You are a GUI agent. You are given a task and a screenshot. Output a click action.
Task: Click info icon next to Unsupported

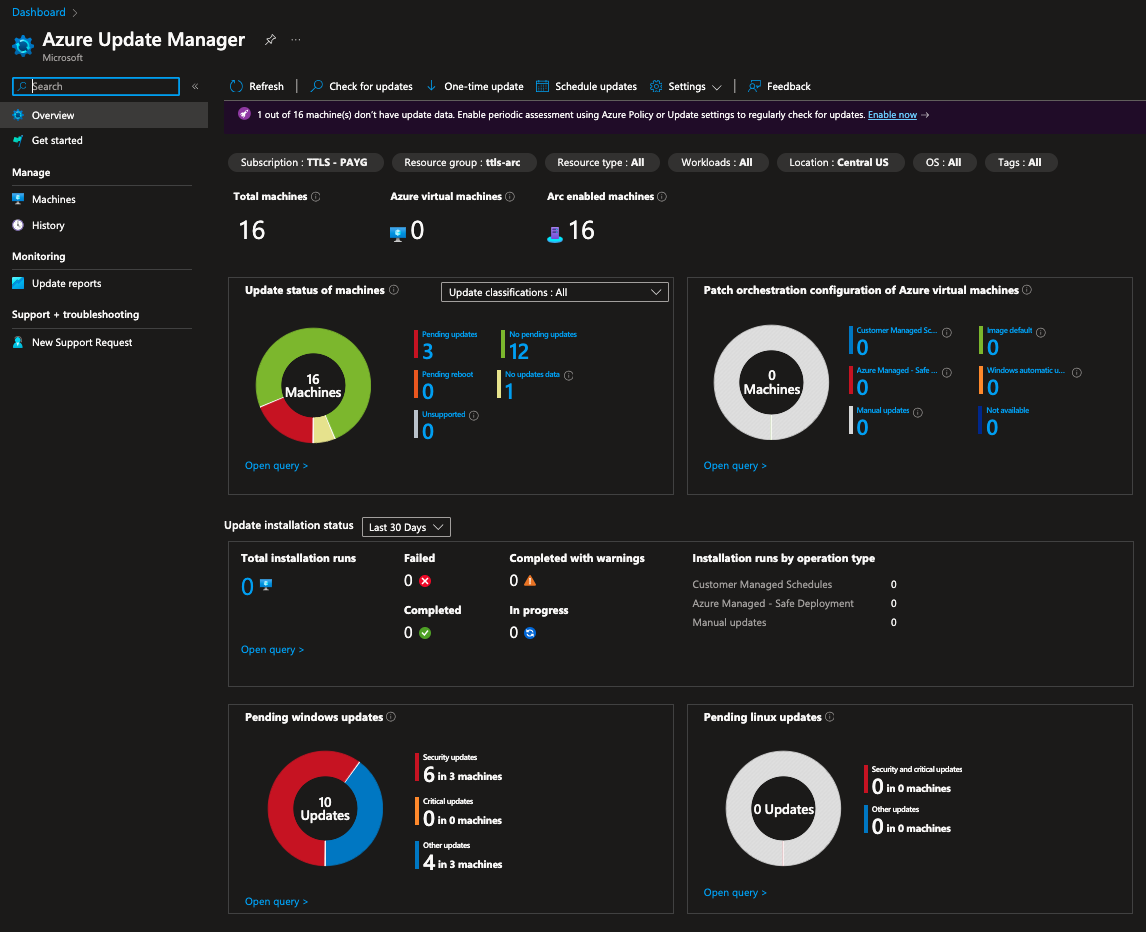click(474, 416)
